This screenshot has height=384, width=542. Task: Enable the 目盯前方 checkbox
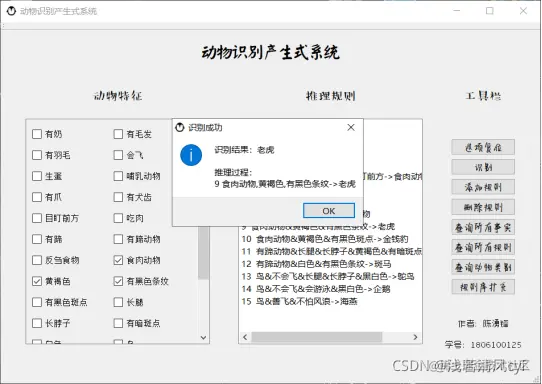[37, 218]
